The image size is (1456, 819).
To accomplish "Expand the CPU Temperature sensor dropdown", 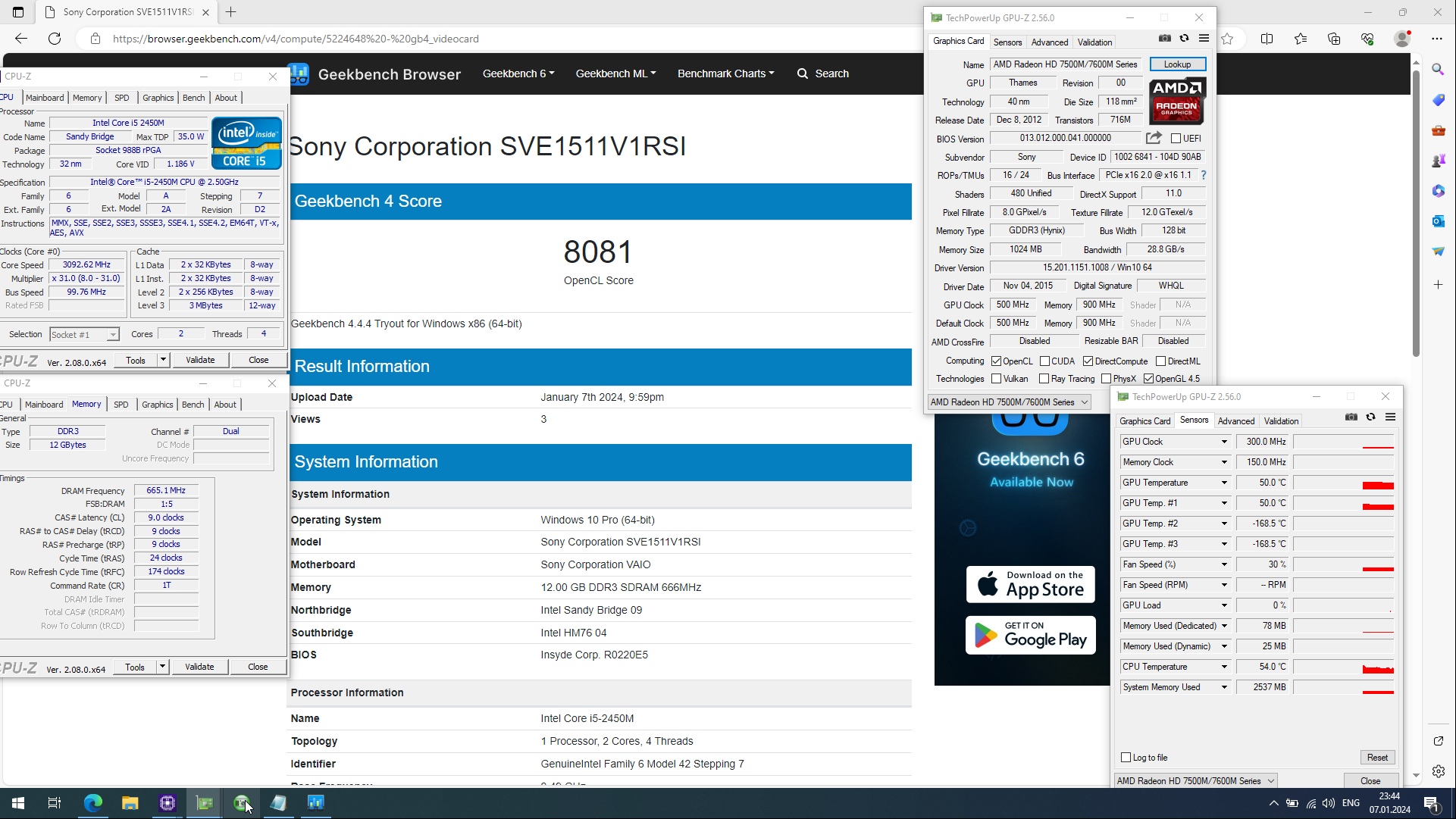I will tap(1223, 667).
